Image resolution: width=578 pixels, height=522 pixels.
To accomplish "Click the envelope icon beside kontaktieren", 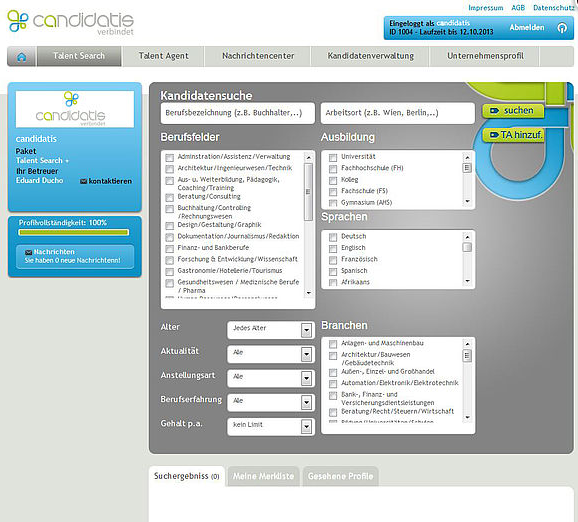I will coord(84,181).
